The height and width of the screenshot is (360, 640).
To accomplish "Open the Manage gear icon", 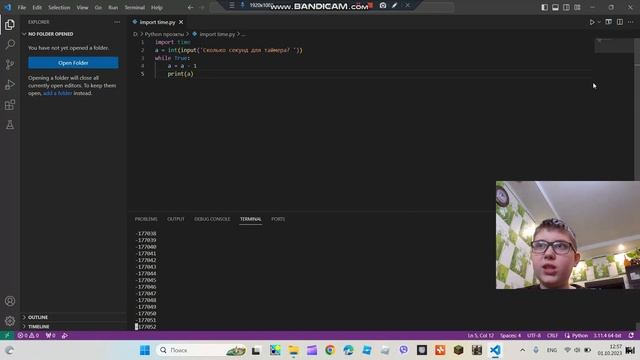I will pyautogui.click(x=10, y=321).
